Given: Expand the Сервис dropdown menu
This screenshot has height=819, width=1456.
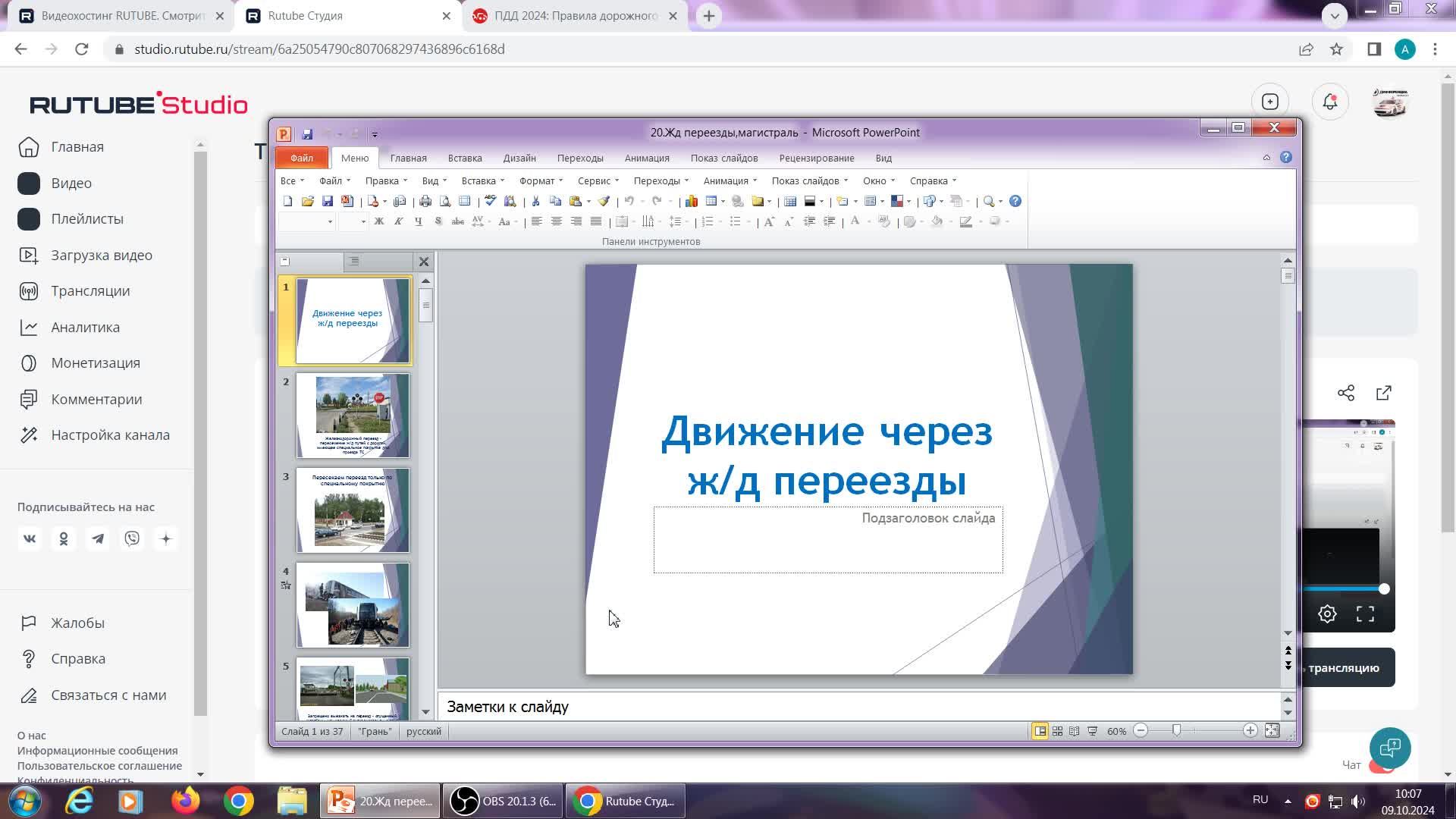Looking at the screenshot, I should 598,180.
